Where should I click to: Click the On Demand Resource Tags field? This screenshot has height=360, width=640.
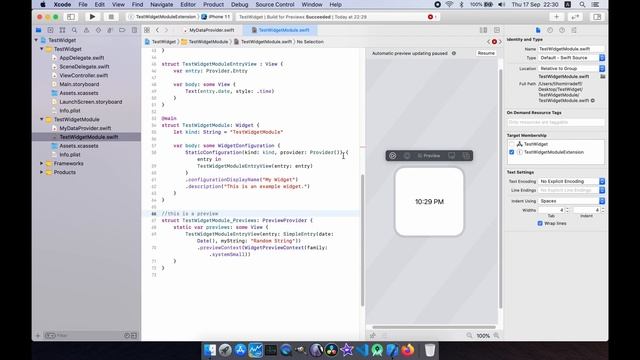point(556,122)
